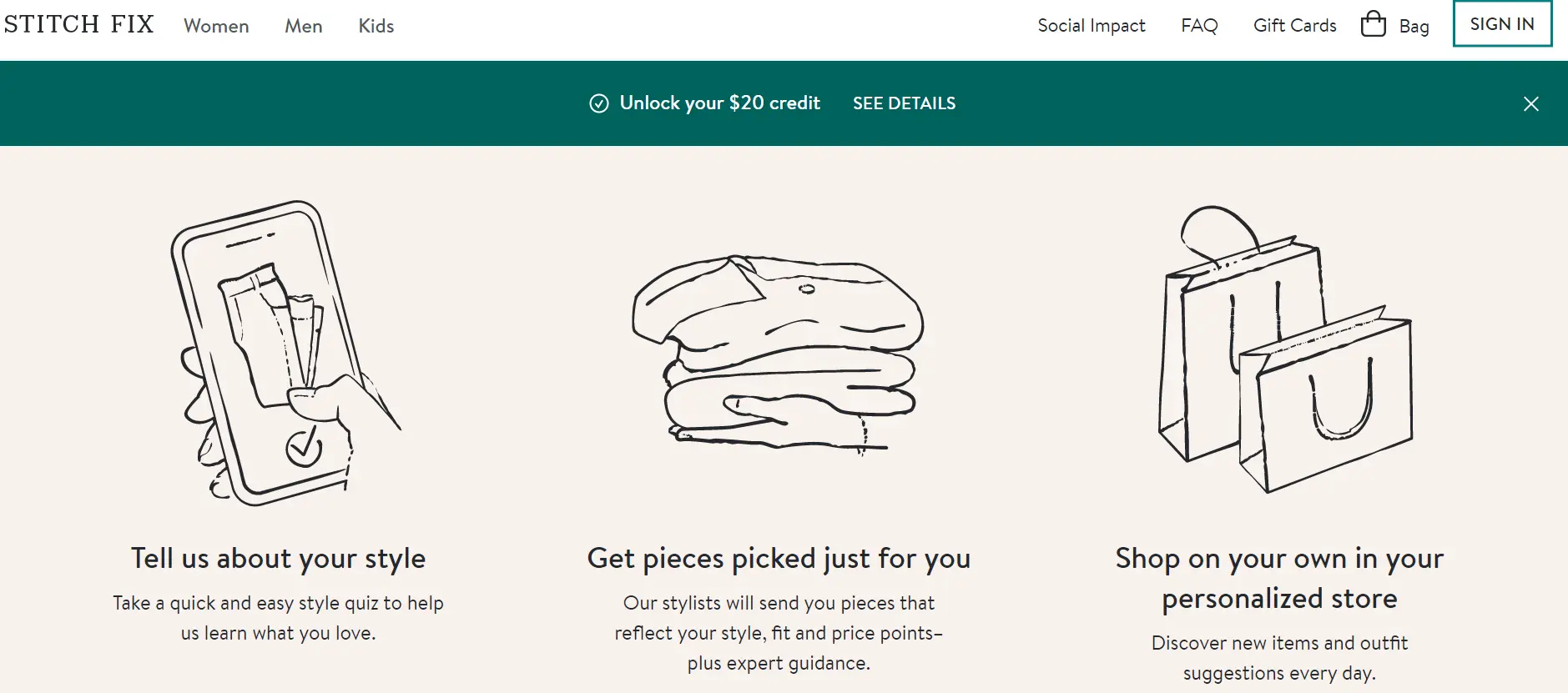Click the checkmark circle icon in banner

pos(599,103)
